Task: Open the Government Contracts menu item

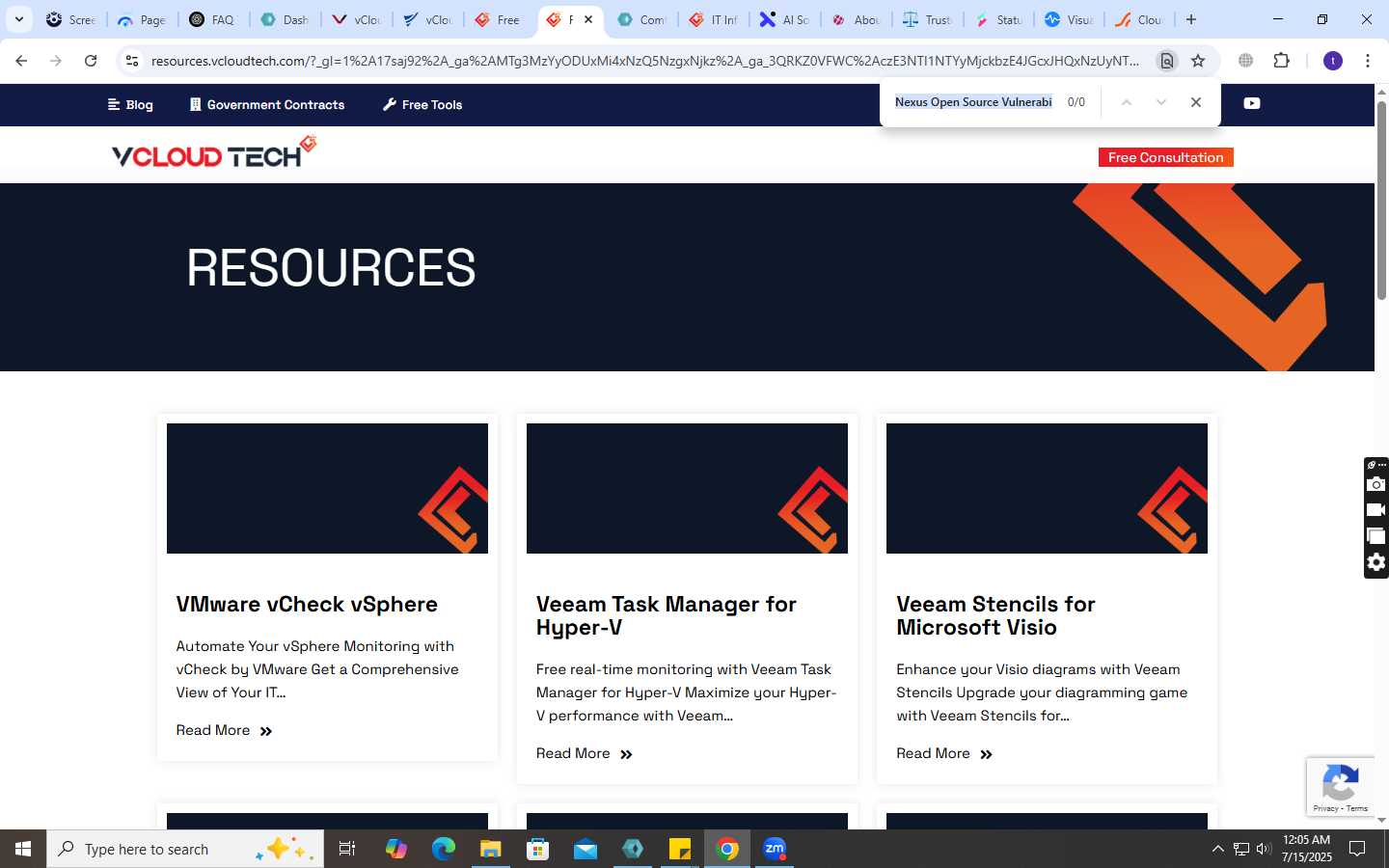Action: tap(267, 104)
